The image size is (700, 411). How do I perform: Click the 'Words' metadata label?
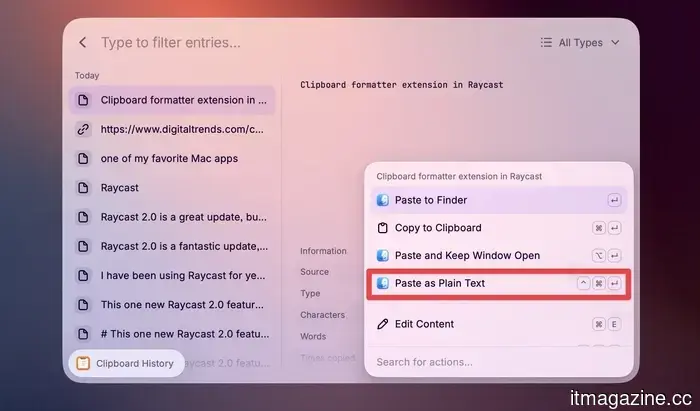pos(313,336)
